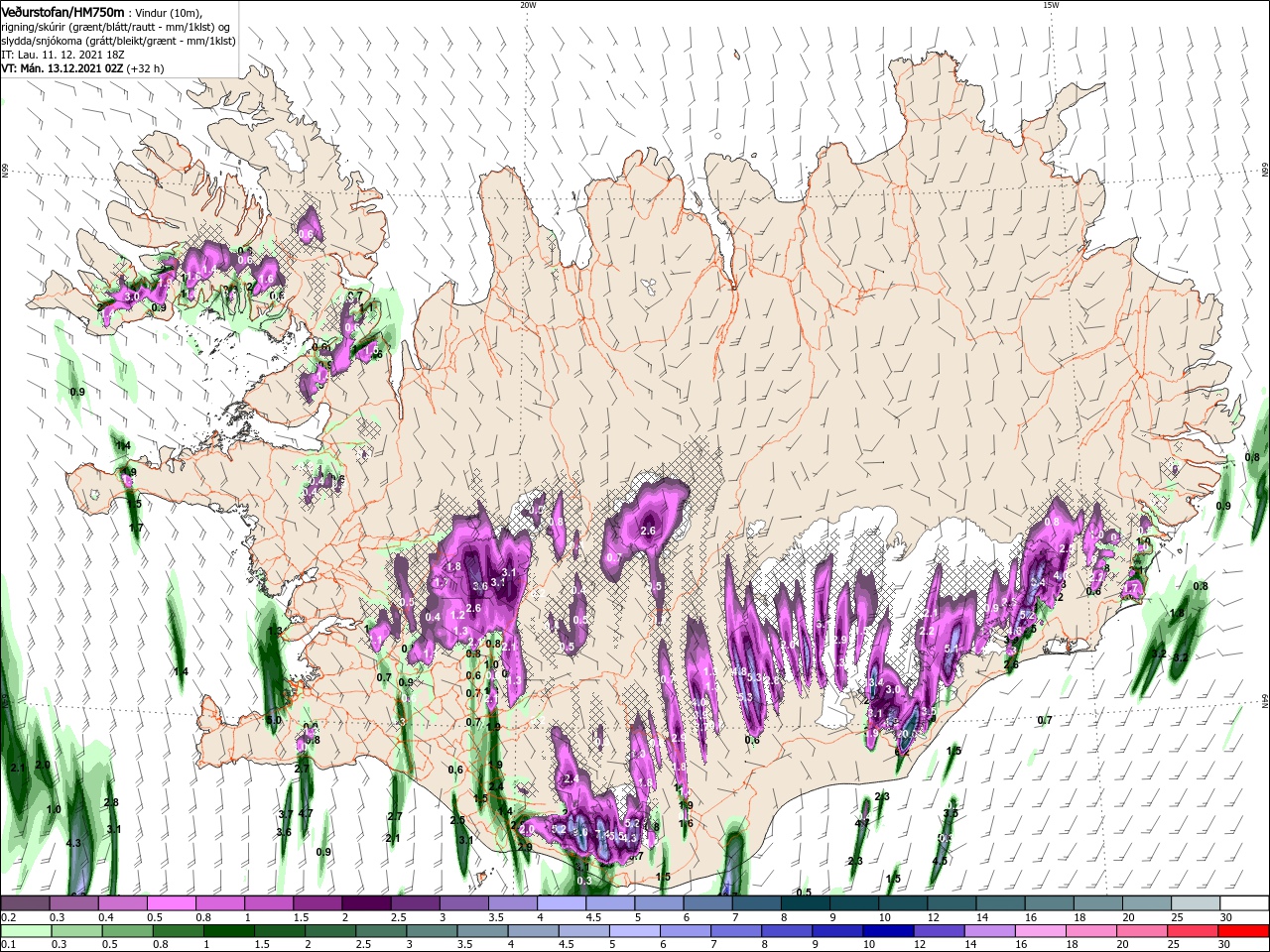Click the 'IT: Lau. 11. 12. 2021 18Z' line
This screenshot has width=1270, height=952.
pyautogui.click(x=63, y=55)
